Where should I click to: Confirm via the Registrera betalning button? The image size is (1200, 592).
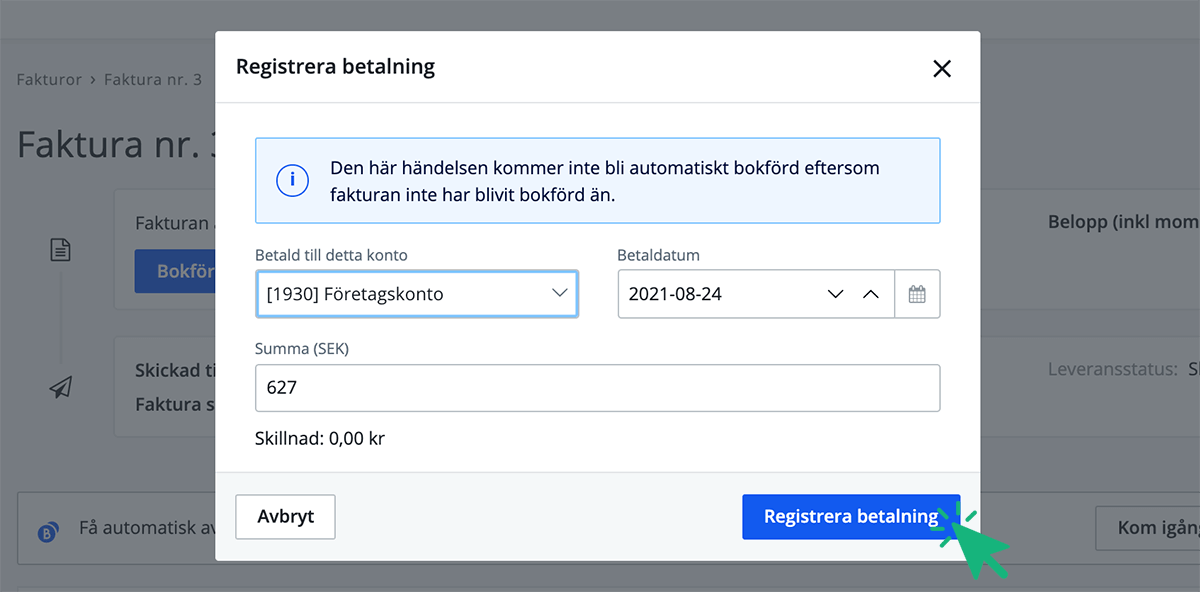[x=850, y=517]
